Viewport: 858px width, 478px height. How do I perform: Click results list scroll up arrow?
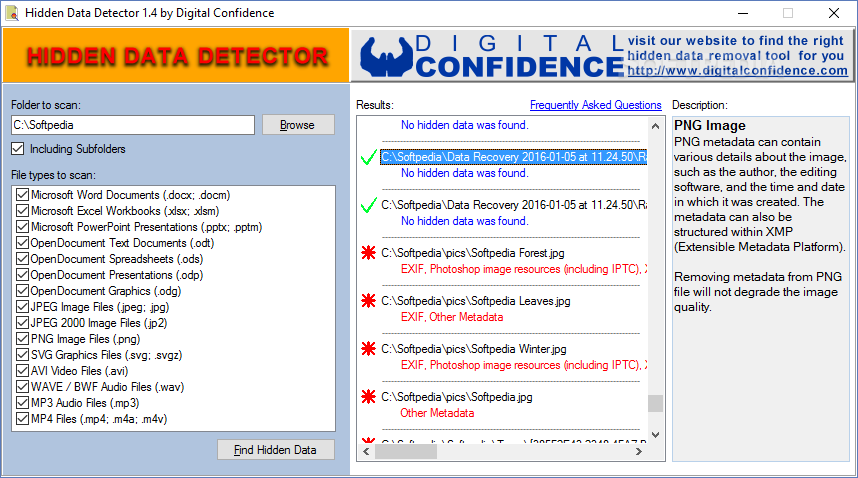(656, 126)
